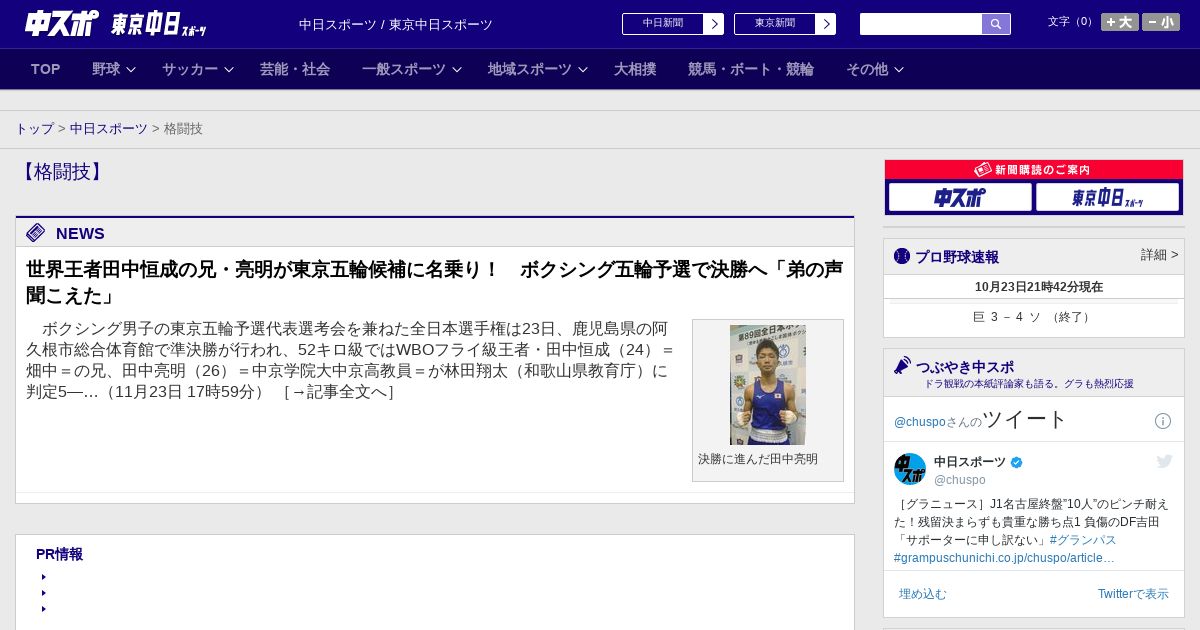Click the 10月23日21時42分現在 timestamp
1200x630 pixels.
pos(1039,287)
